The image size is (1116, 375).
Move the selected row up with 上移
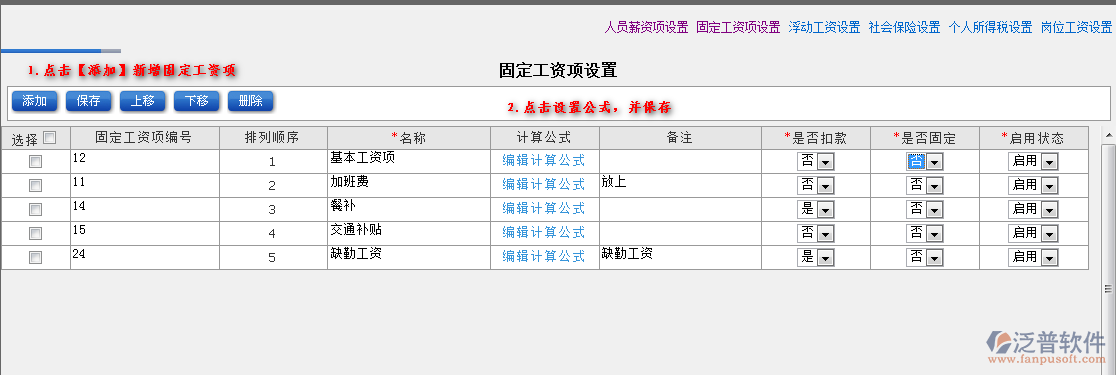tap(142, 101)
